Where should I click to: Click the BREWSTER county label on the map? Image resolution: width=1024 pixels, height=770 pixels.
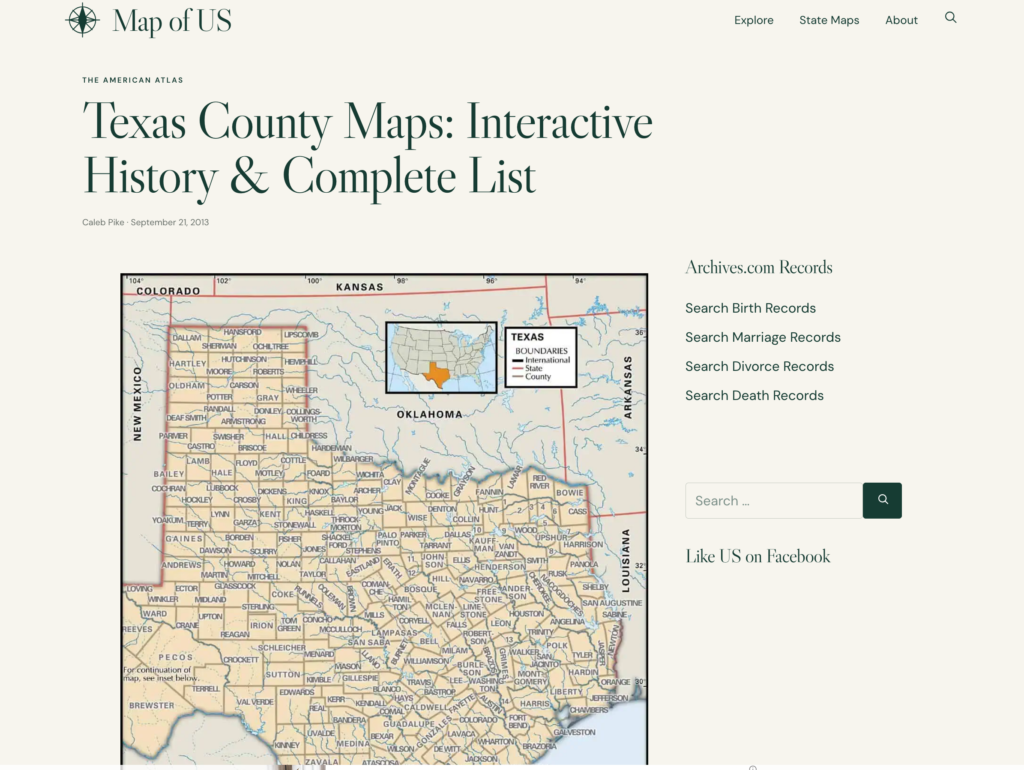click(x=152, y=705)
